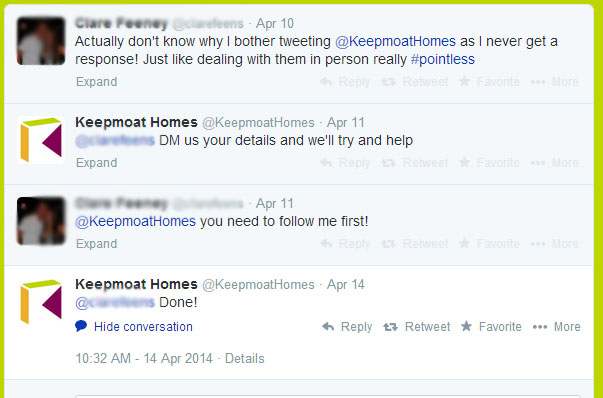Hide conversation via the blue text link
The image size is (603, 398).
tap(143, 326)
